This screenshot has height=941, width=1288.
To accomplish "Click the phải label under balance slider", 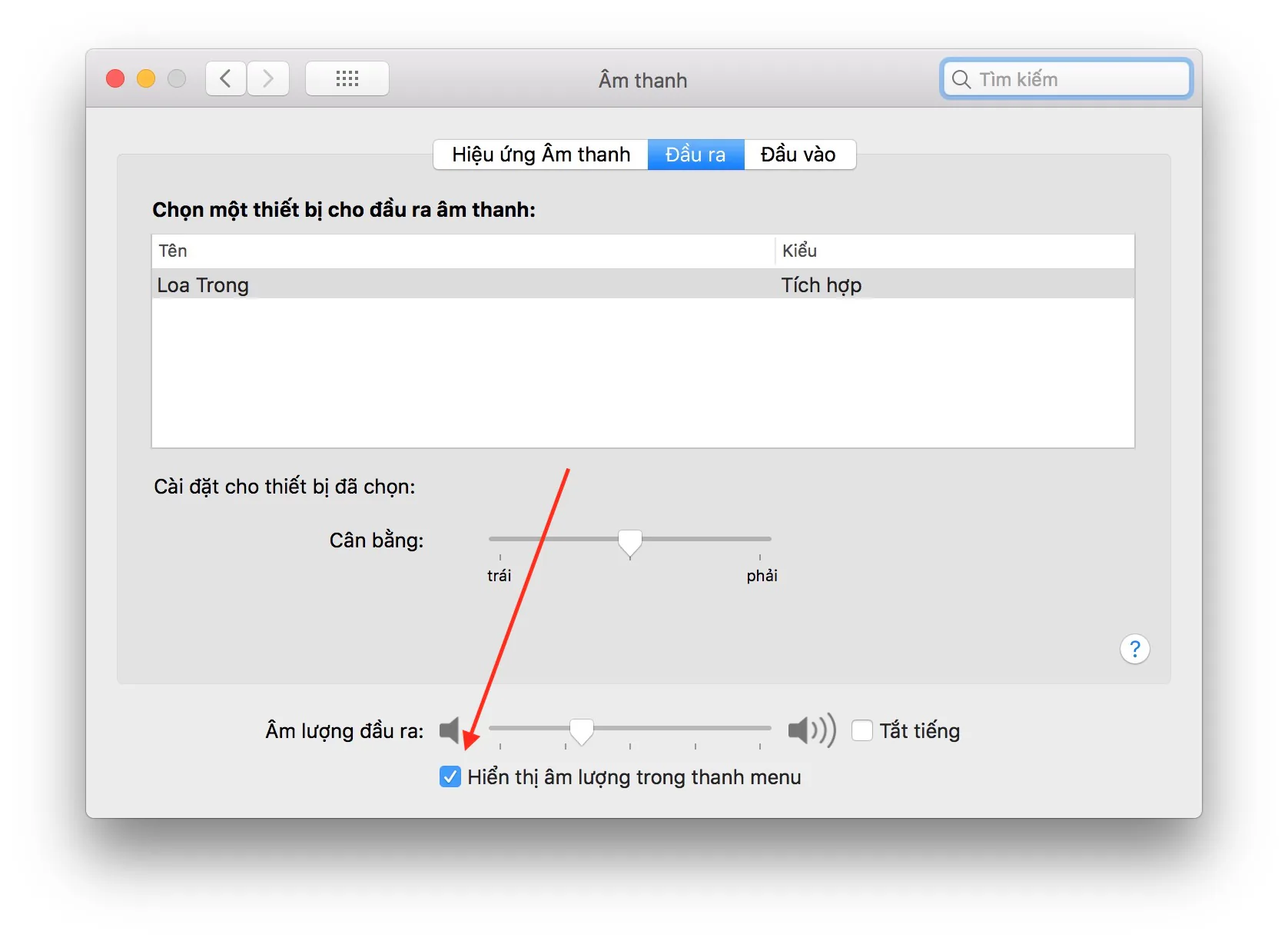I will (762, 576).
